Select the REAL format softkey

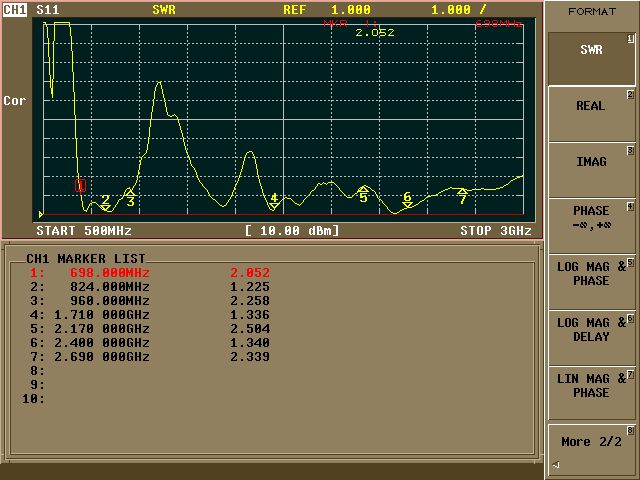tap(591, 115)
